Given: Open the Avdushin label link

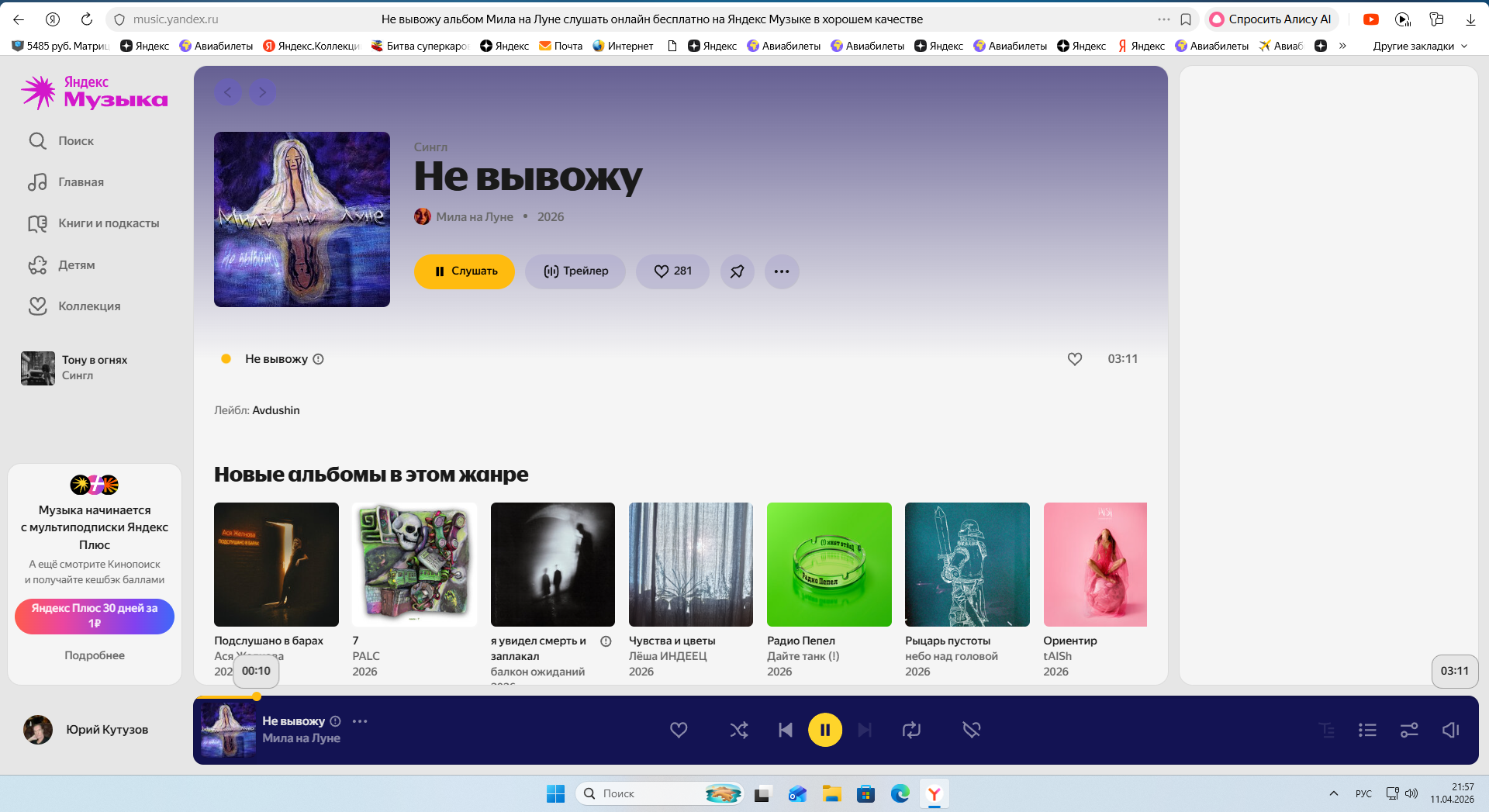Looking at the screenshot, I should pos(276,410).
